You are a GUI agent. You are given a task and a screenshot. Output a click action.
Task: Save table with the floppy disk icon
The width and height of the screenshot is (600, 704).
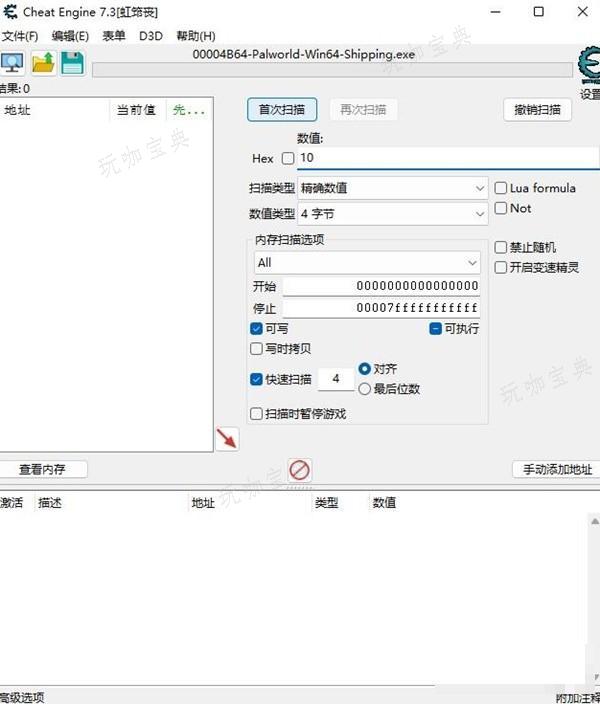(x=73, y=63)
